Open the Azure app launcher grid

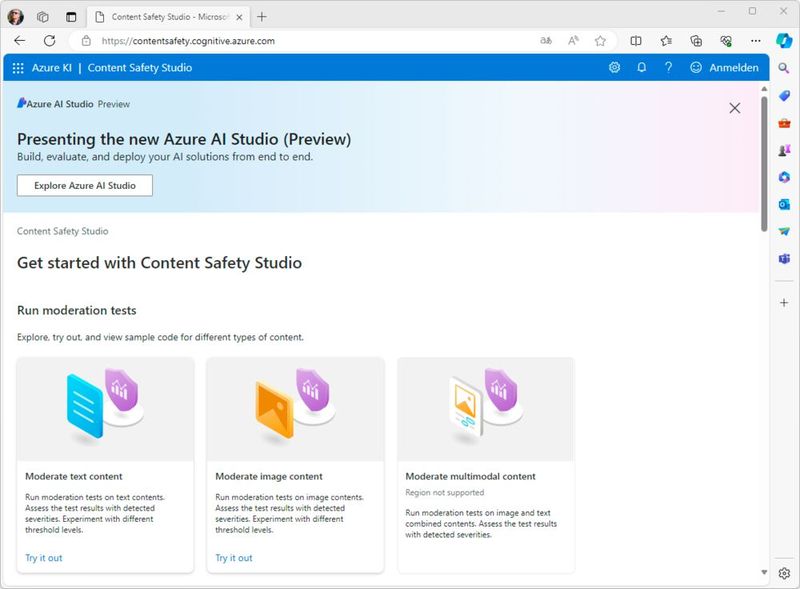click(18, 68)
